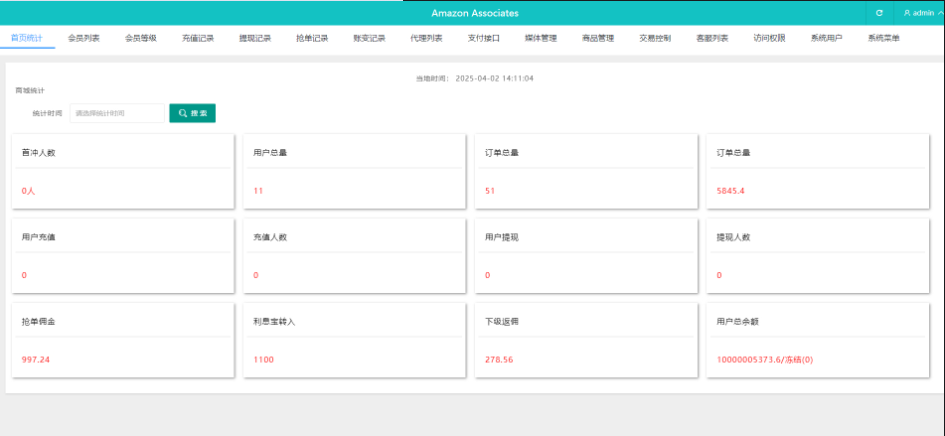Select the 系统用户 tab
This screenshot has width=945, height=436.
pos(826,38)
